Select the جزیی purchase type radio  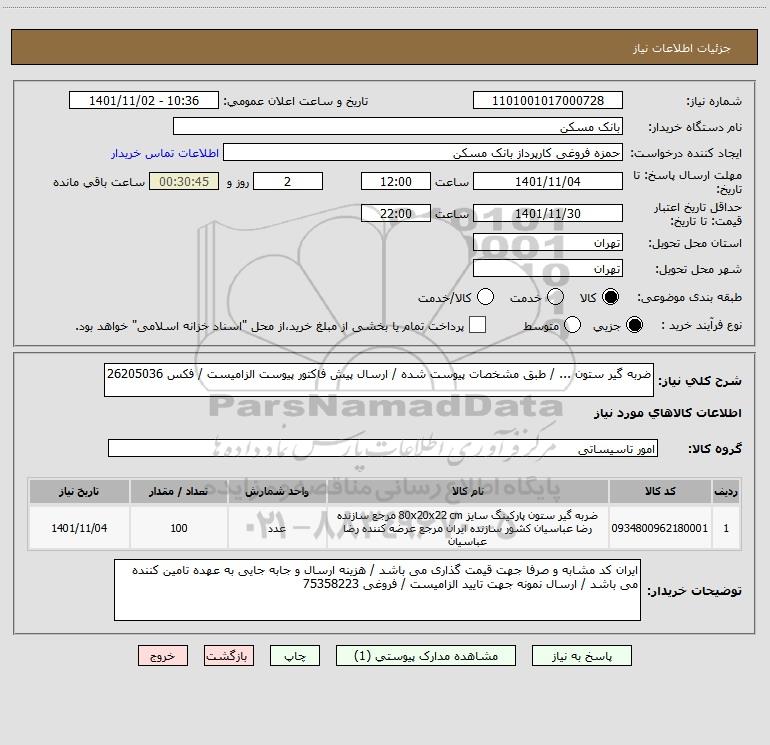click(634, 325)
